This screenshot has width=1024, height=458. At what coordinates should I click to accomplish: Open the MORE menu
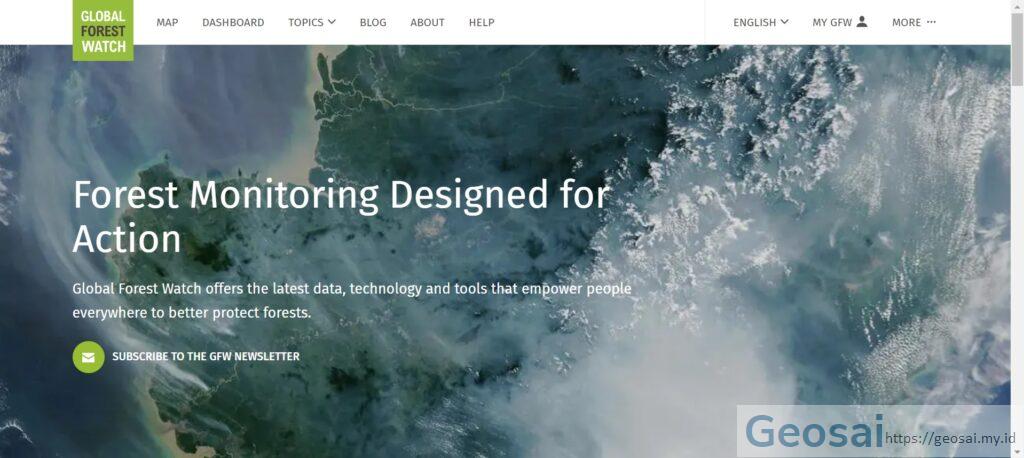coord(906,22)
